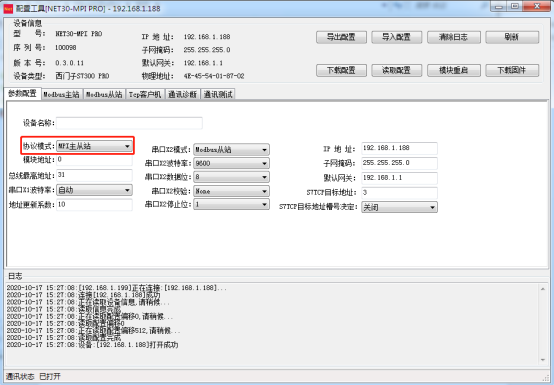This screenshot has height=385, width=554.
Task: Maximize the configuration tool window
Action: pos(515,6)
